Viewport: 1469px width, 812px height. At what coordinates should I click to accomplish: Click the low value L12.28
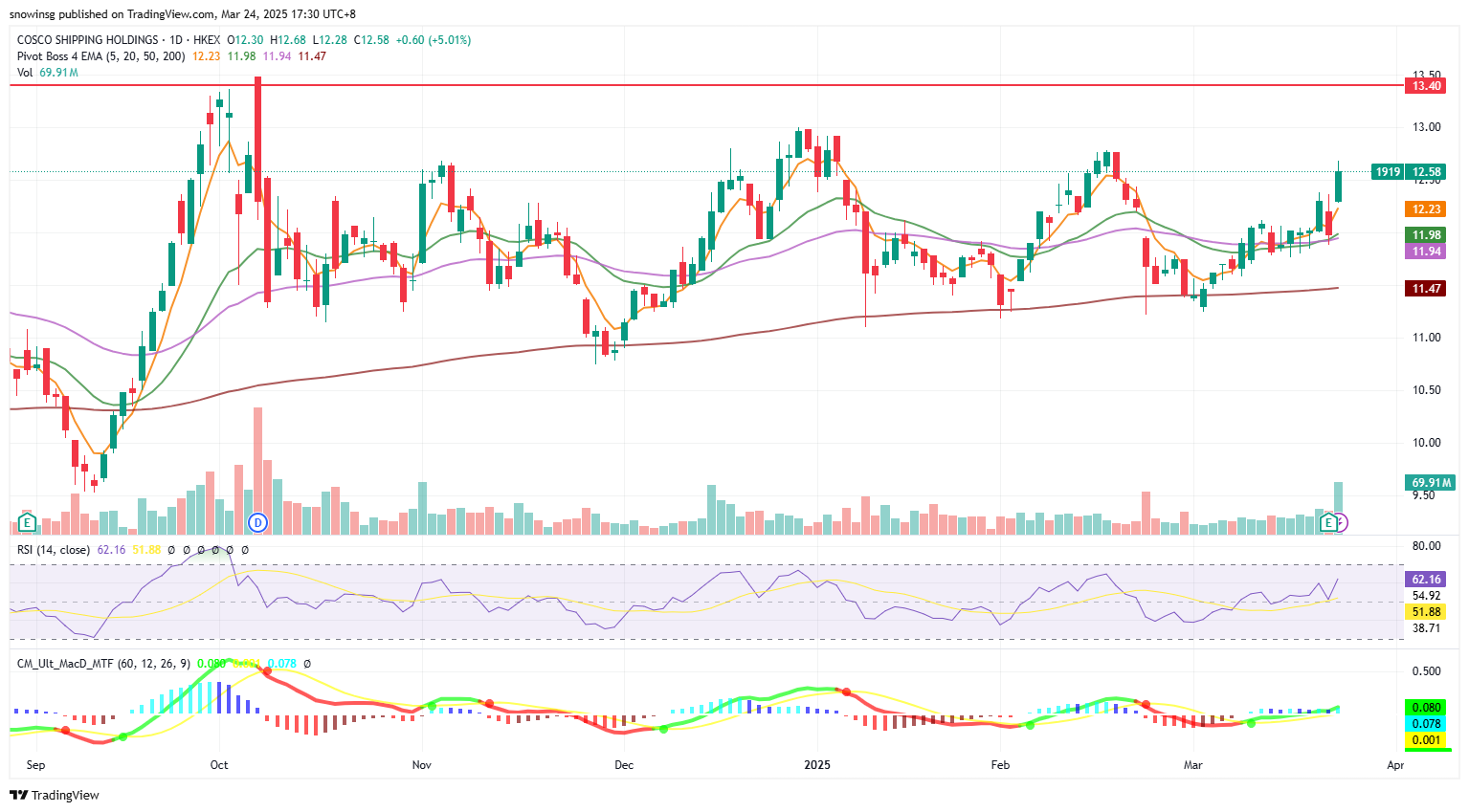[x=330, y=40]
